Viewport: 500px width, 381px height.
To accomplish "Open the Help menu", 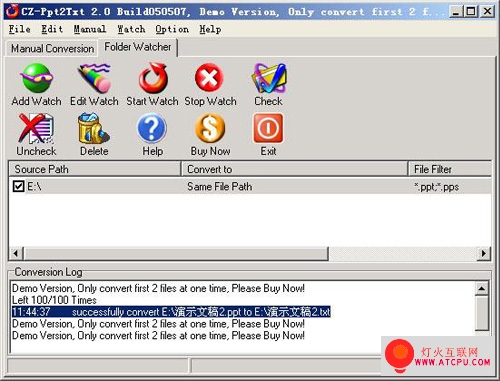I will (x=210, y=29).
